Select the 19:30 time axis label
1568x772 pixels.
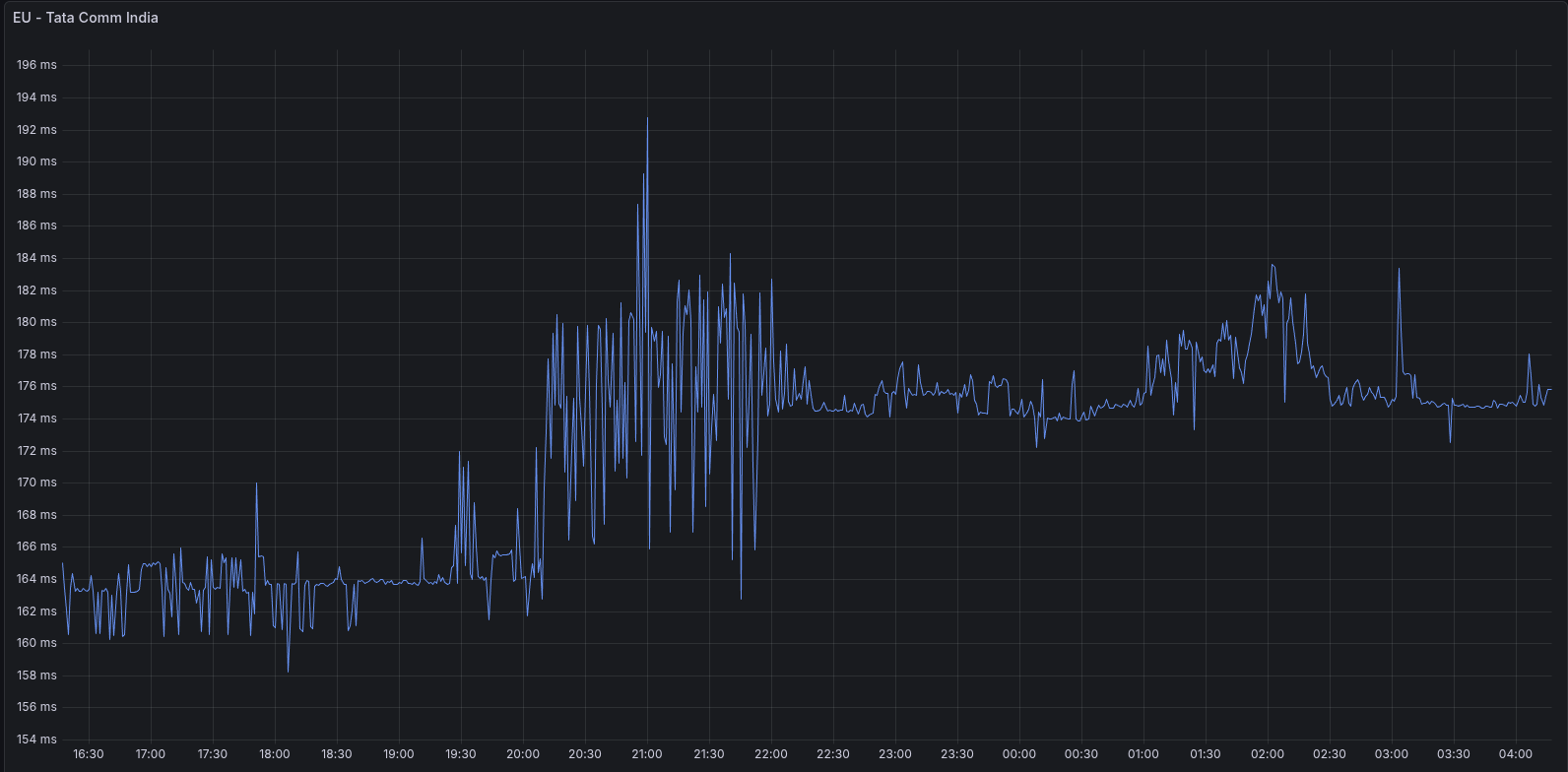click(460, 754)
